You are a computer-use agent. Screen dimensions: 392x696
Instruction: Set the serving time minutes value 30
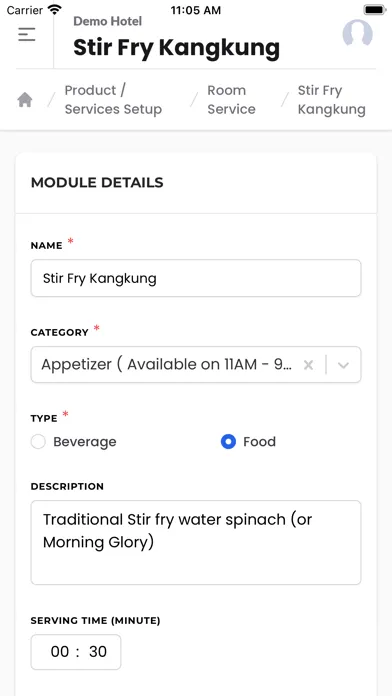pyautogui.click(x=98, y=652)
